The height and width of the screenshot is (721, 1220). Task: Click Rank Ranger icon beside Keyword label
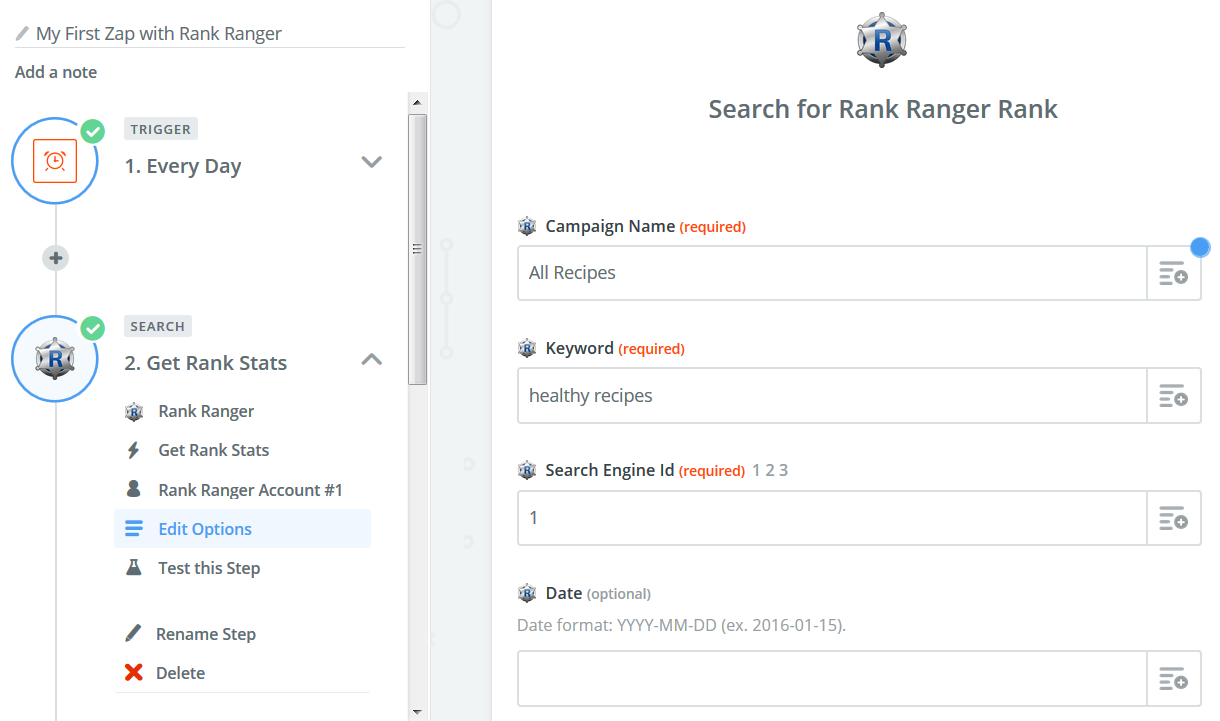(x=527, y=348)
